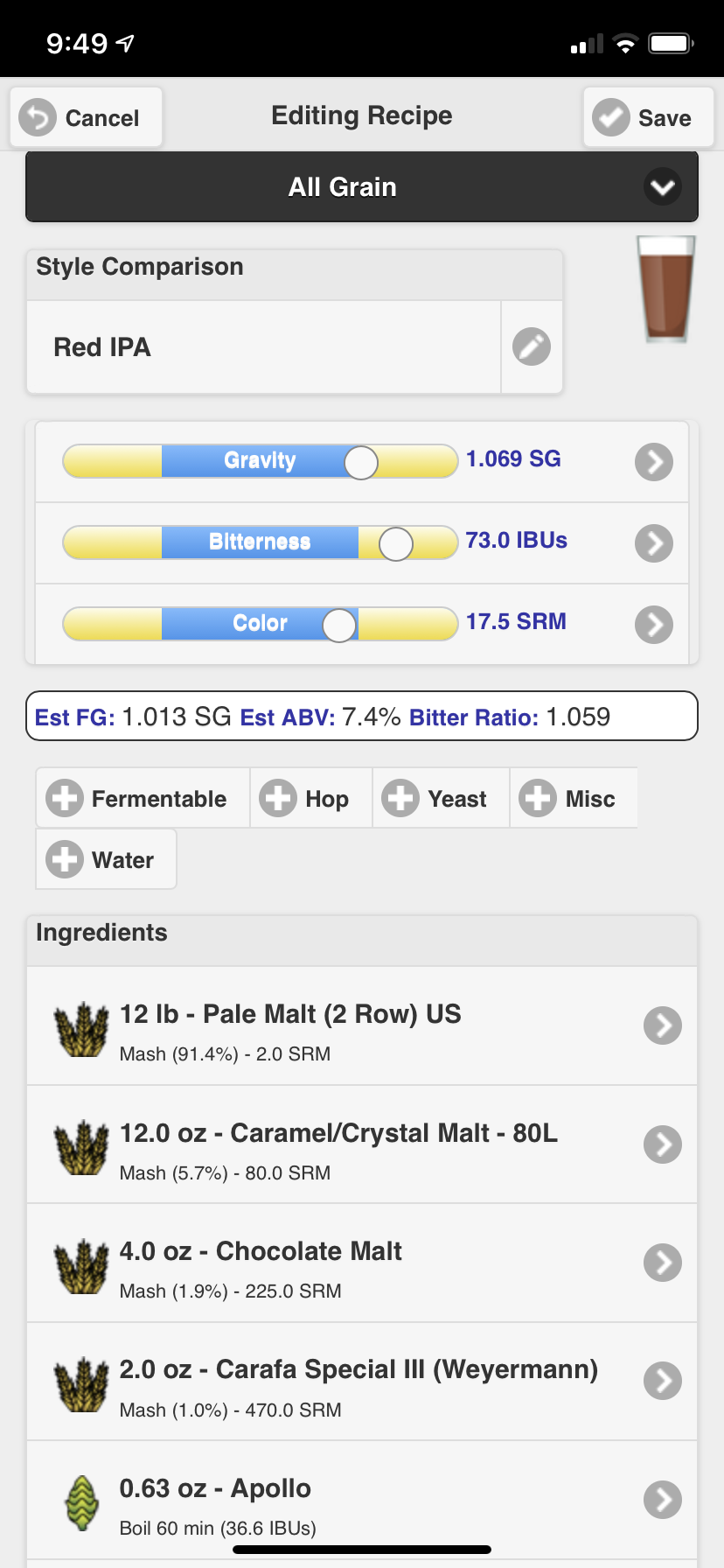This screenshot has height=1568, width=724.
Task: Add a Yeast ingredient
Action: click(x=441, y=798)
